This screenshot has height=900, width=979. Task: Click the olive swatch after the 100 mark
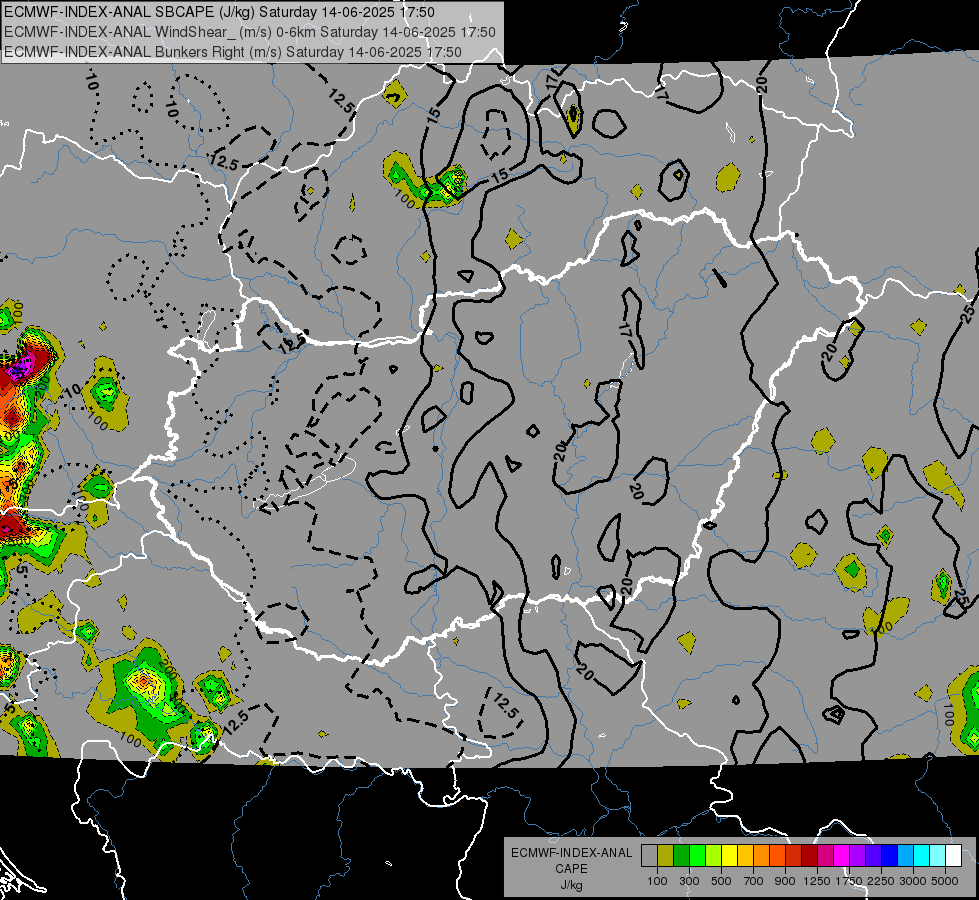(x=666, y=855)
